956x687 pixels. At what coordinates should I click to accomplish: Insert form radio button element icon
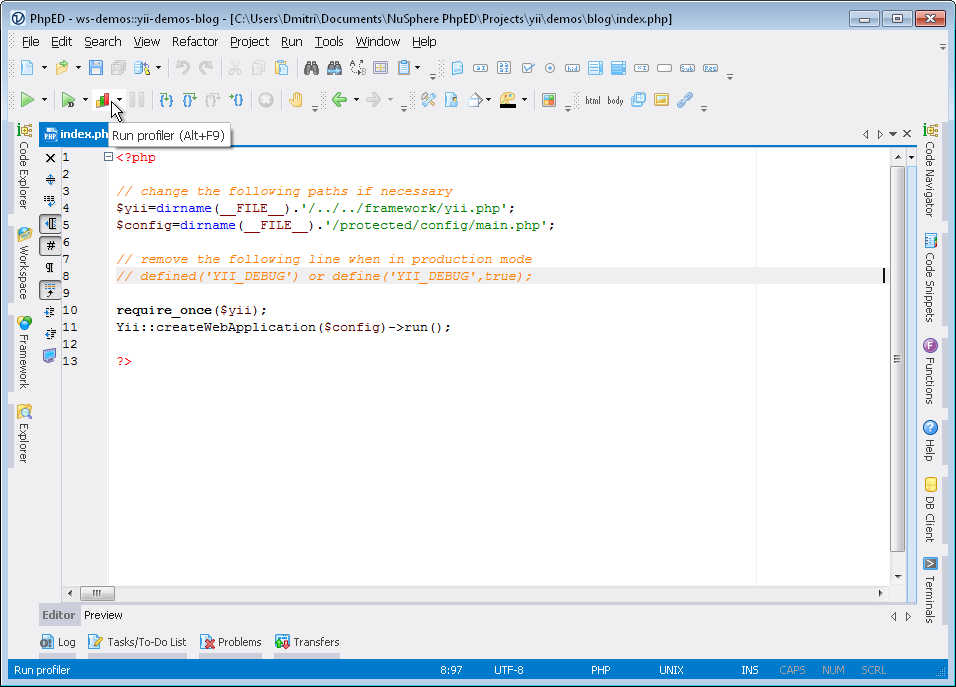tap(550, 68)
